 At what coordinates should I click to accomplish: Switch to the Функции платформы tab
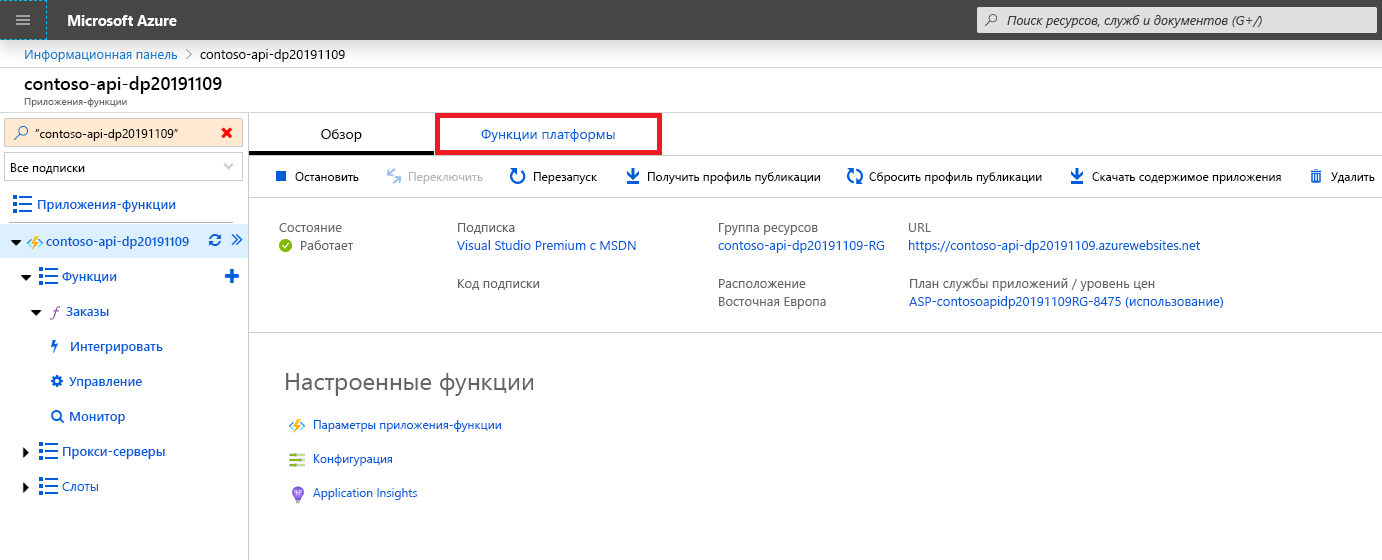click(548, 134)
